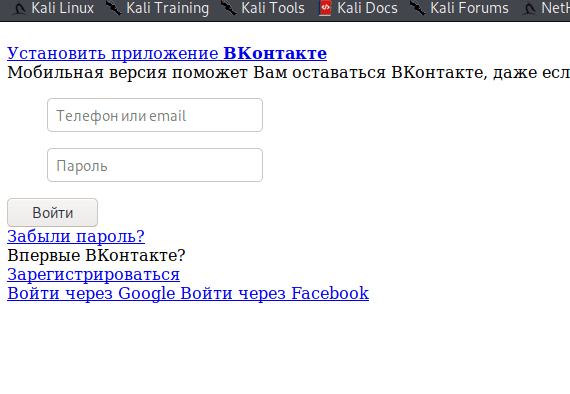Click the red Kali Docs icon

coord(325,8)
